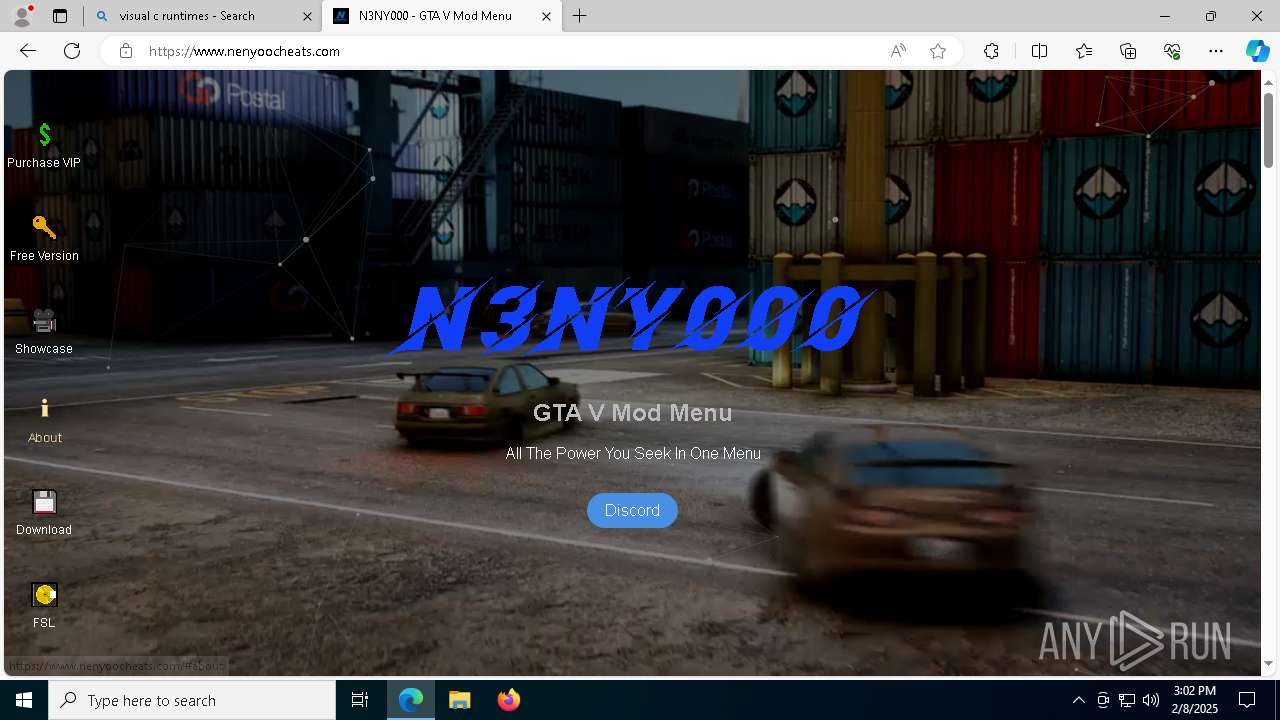Open volume control in tray

[x=1151, y=700]
